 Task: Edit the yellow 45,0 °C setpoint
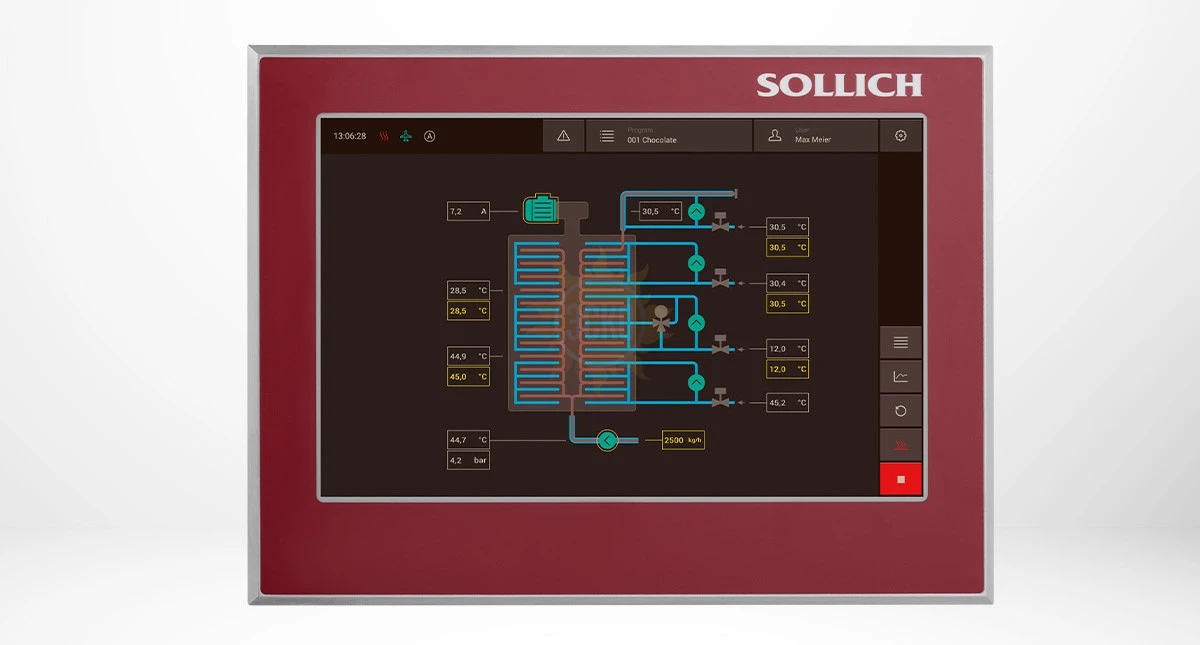[x=468, y=377]
